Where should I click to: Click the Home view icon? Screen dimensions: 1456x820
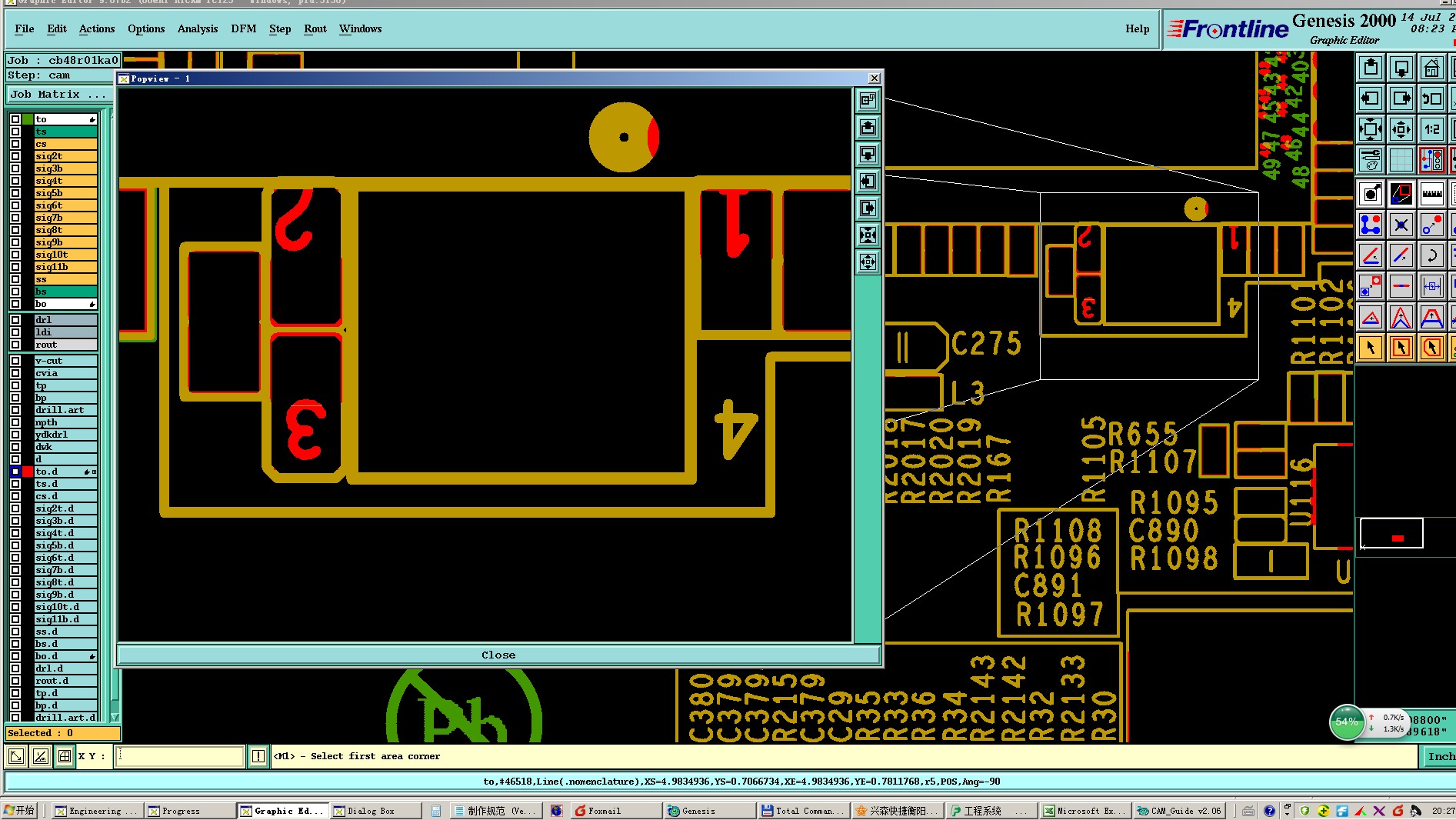point(1431,68)
